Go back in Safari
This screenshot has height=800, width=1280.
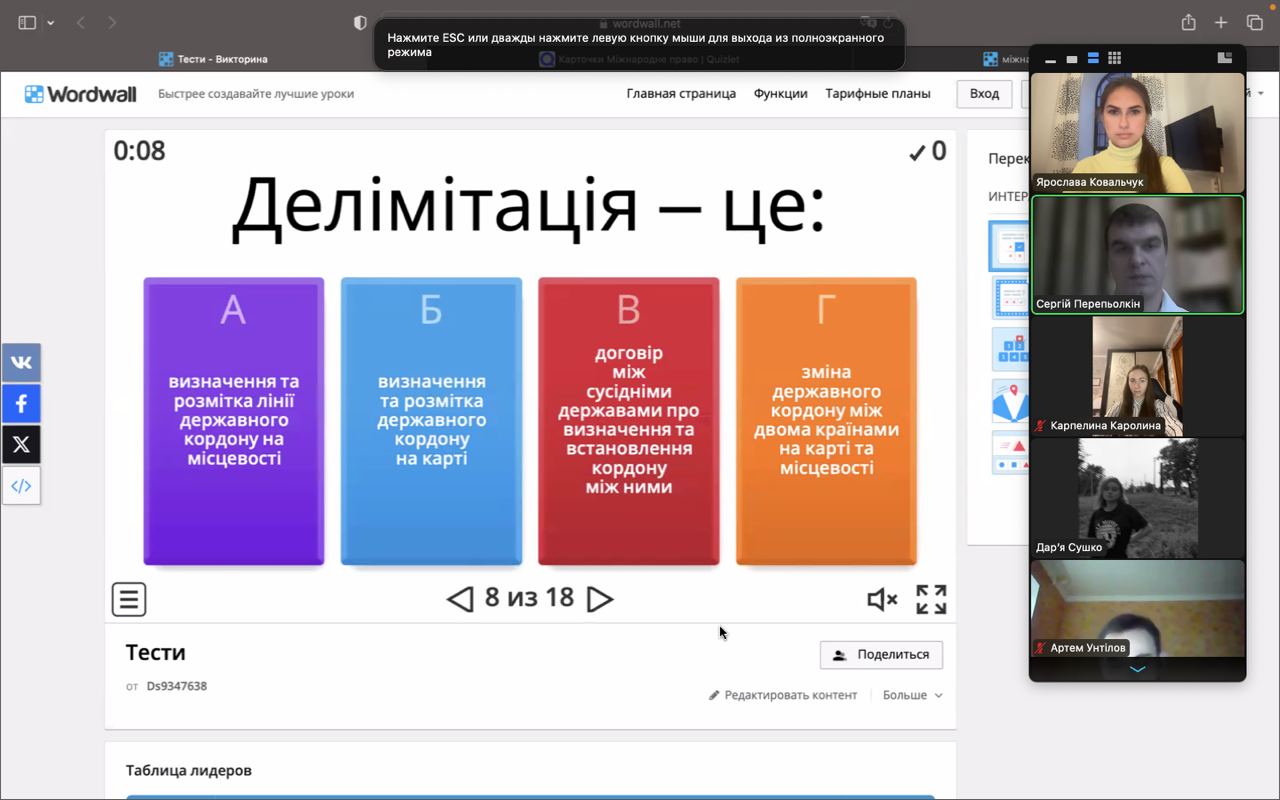tap(81, 22)
